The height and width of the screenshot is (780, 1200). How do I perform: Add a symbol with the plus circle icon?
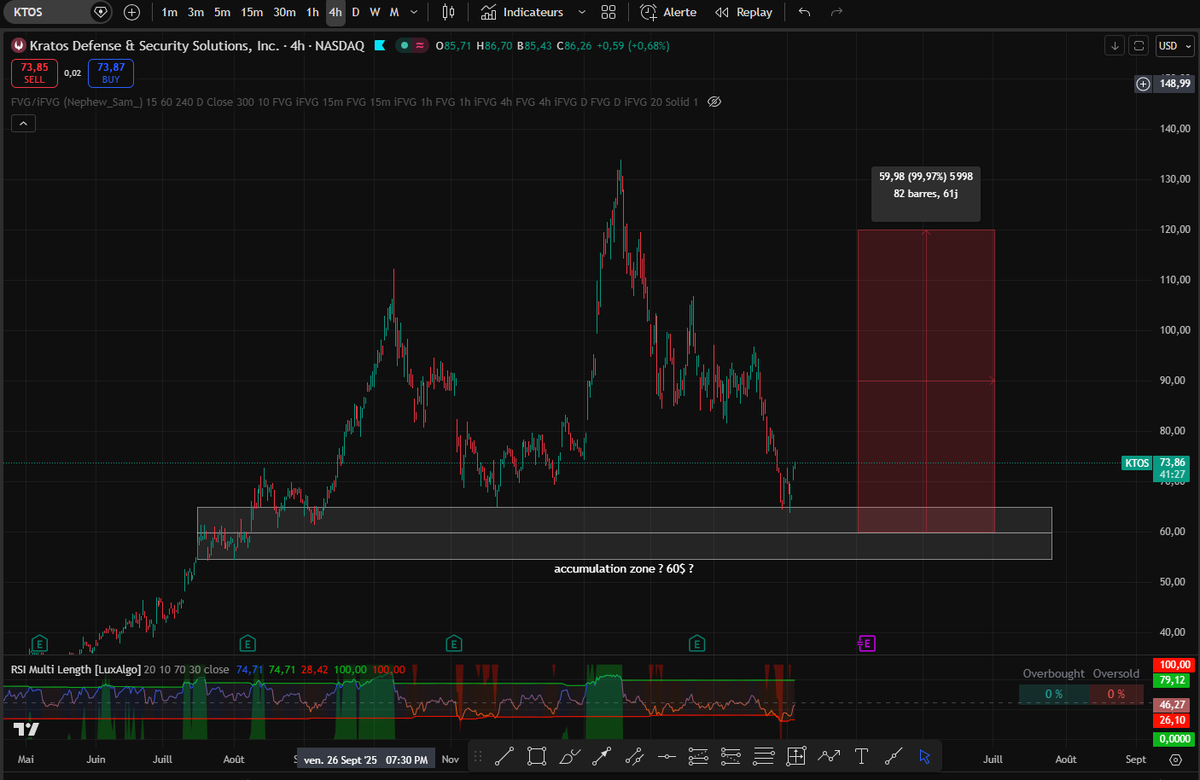132,12
